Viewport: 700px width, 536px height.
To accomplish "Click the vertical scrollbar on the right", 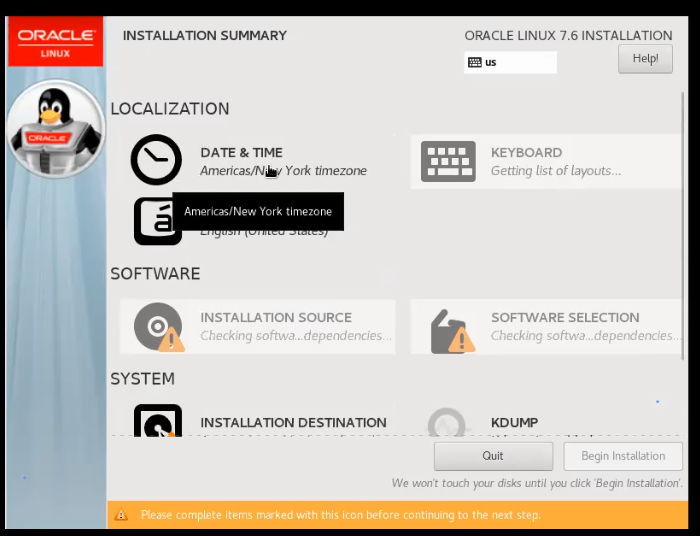I will 682,225.
